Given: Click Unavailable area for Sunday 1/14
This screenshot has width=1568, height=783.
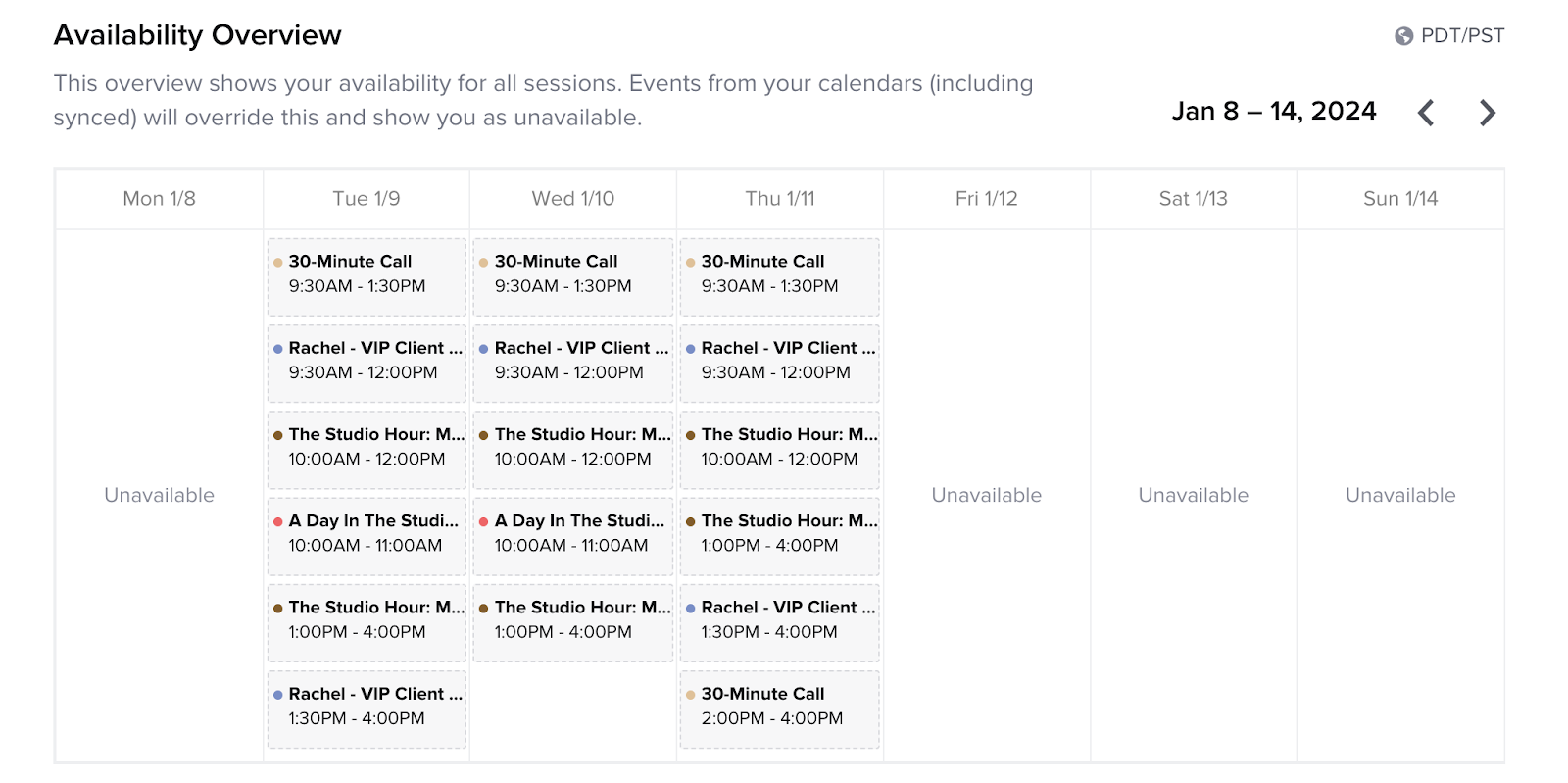Looking at the screenshot, I should point(1400,495).
